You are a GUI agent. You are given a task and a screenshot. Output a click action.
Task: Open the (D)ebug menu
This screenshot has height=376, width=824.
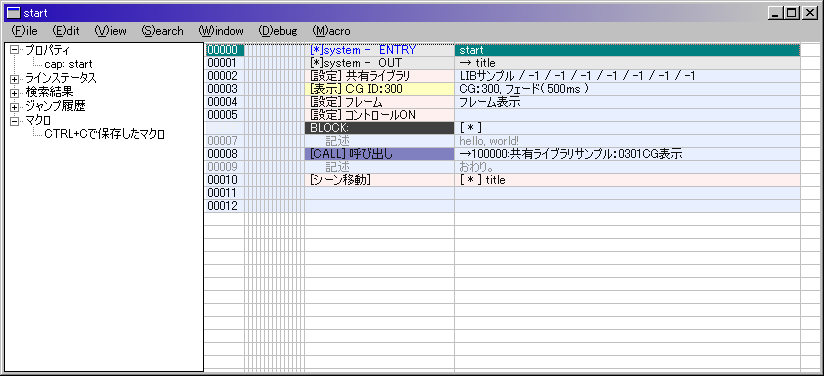click(x=278, y=31)
